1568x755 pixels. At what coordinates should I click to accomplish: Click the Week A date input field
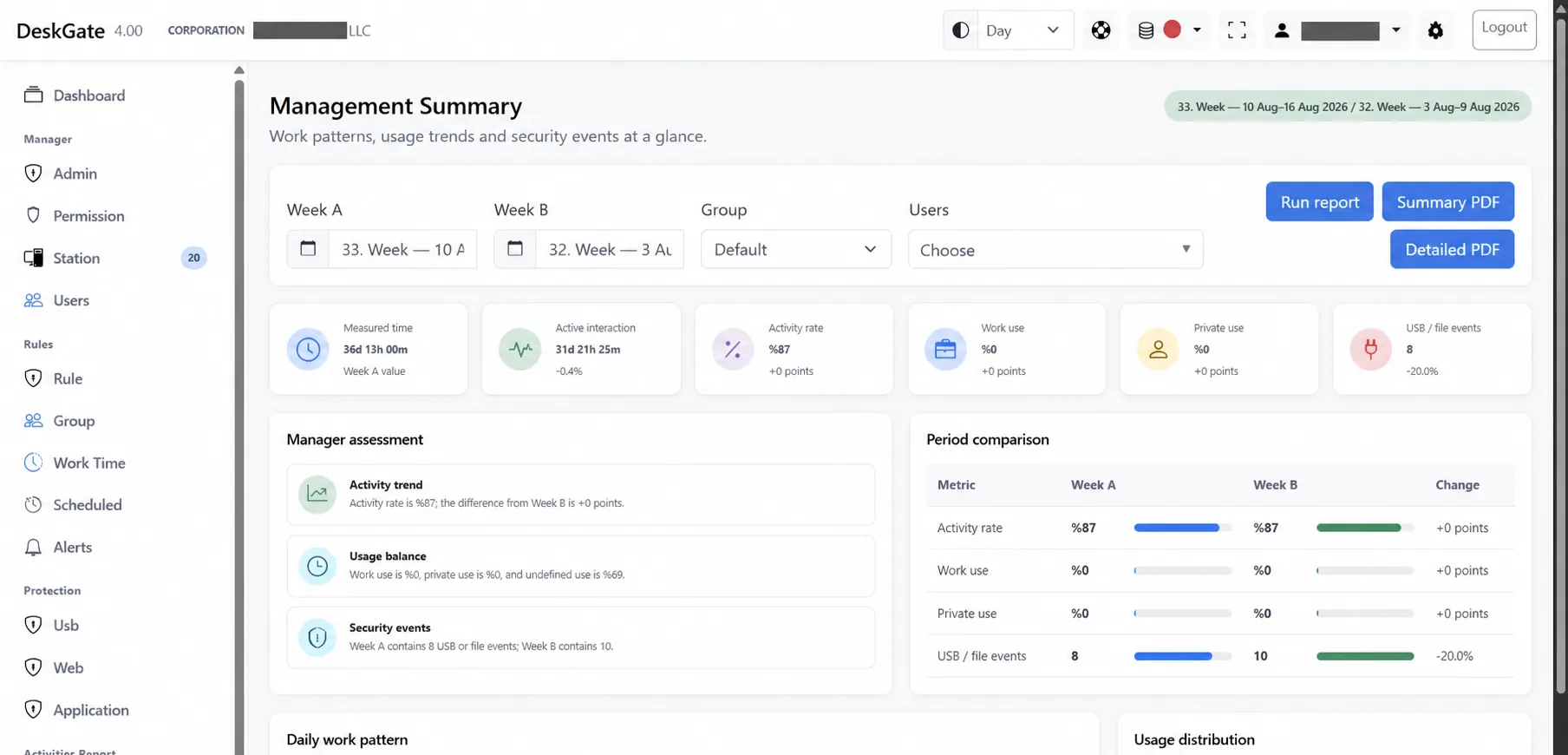[402, 249]
